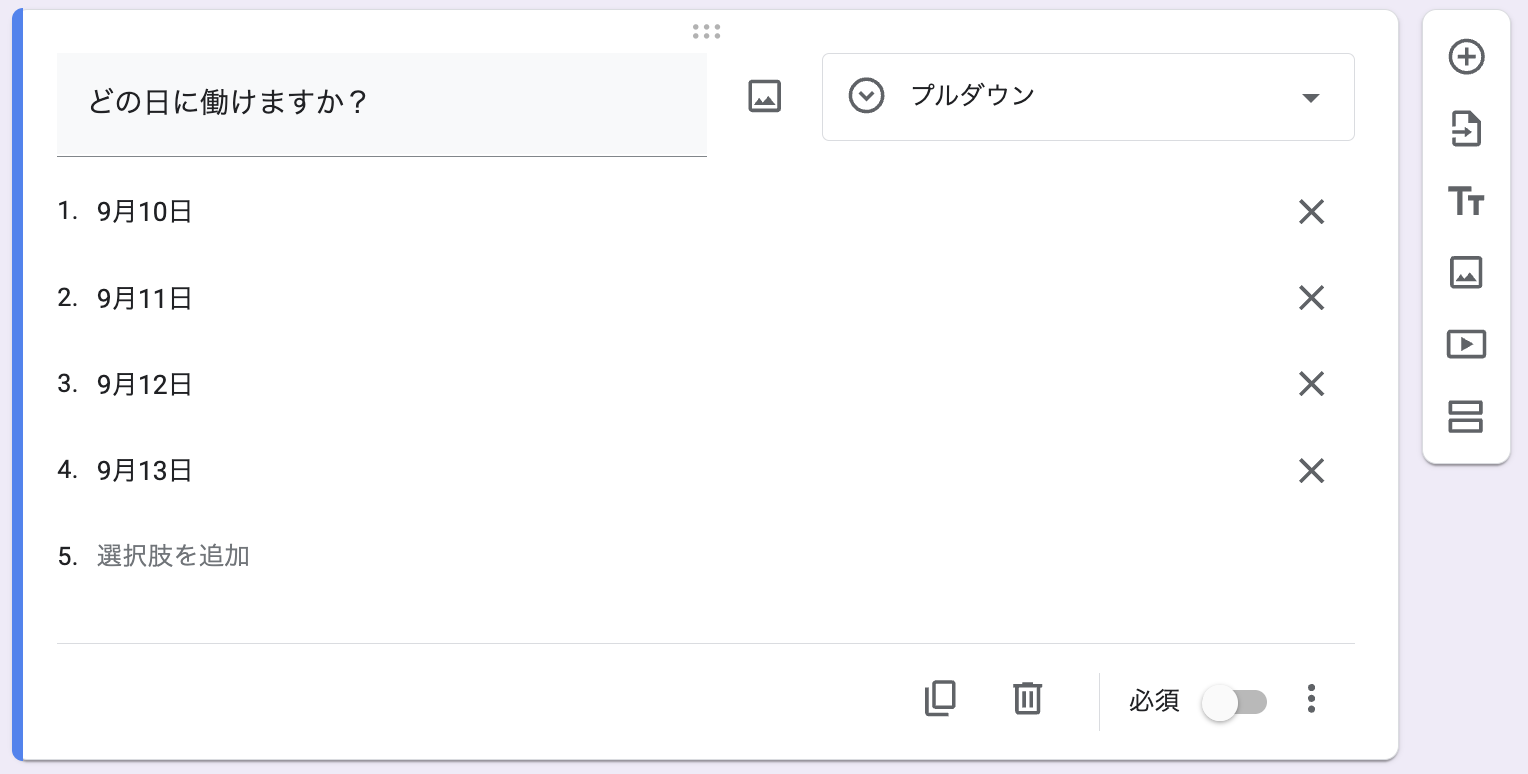Viewport: 1528px width, 774px height.
Task: Add title and description with Tt icon
Action: point(1466,201)
